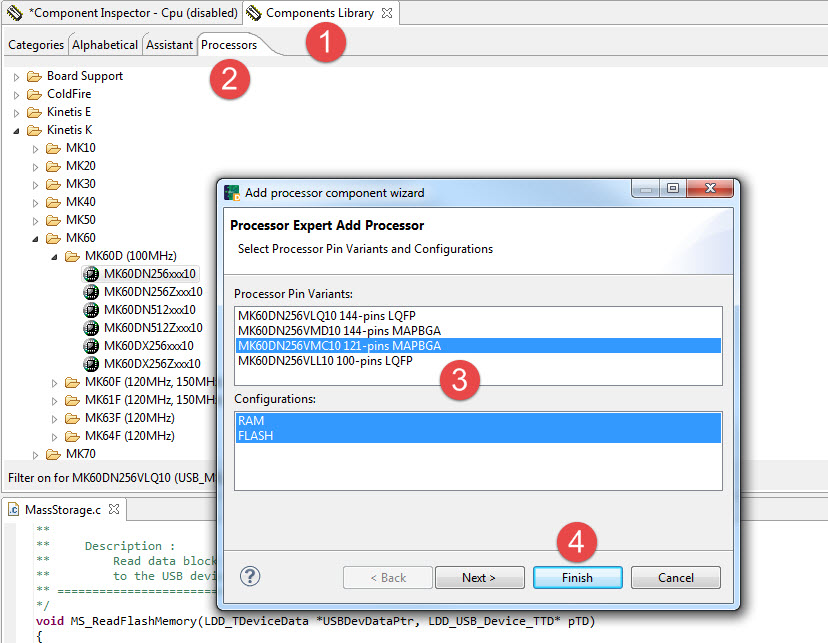Open the Processors tab
This screenshot has height=643, width=828.
pos(229,45)
